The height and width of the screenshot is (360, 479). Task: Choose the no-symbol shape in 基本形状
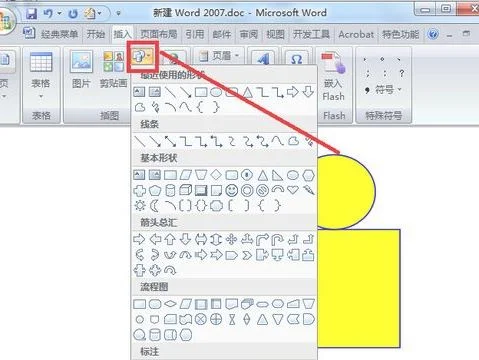[x=263, y=190]
